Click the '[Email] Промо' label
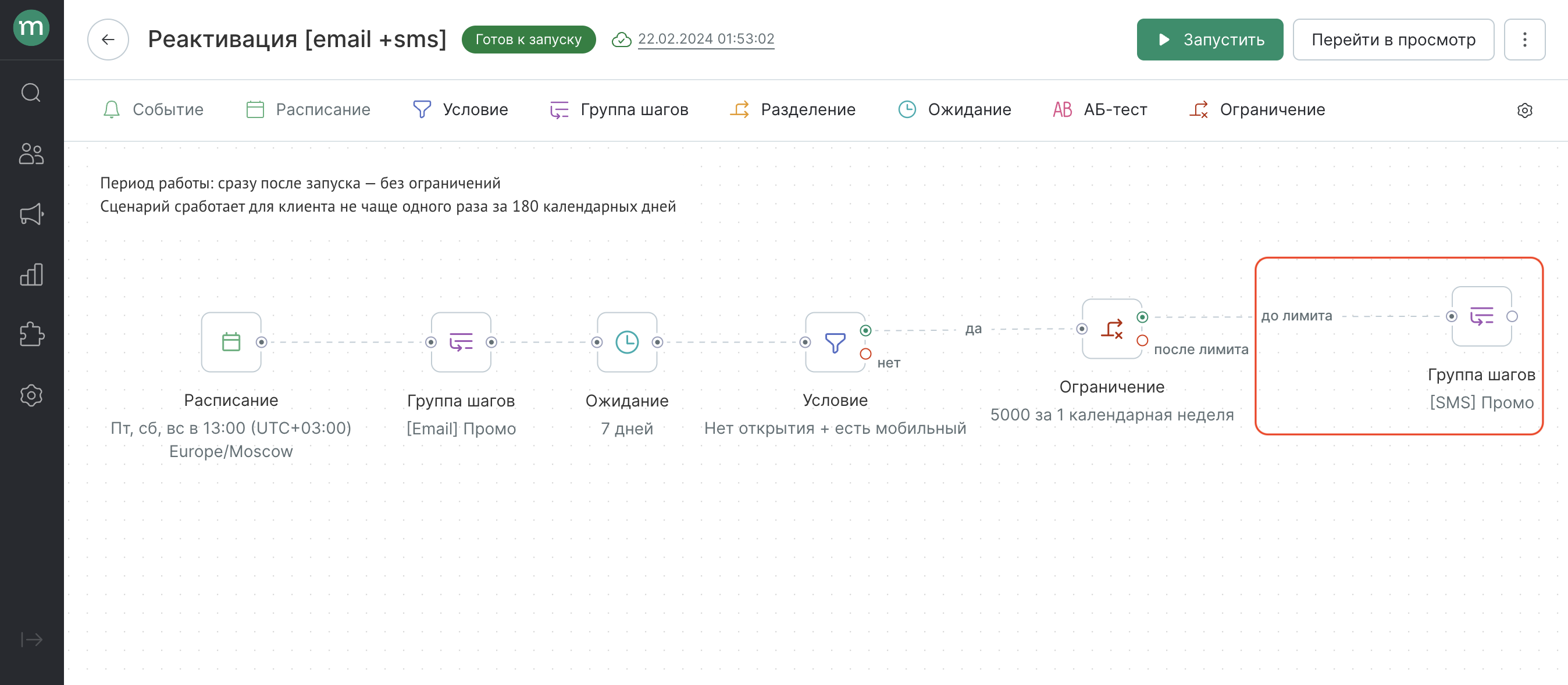 [x=461, y=429]
